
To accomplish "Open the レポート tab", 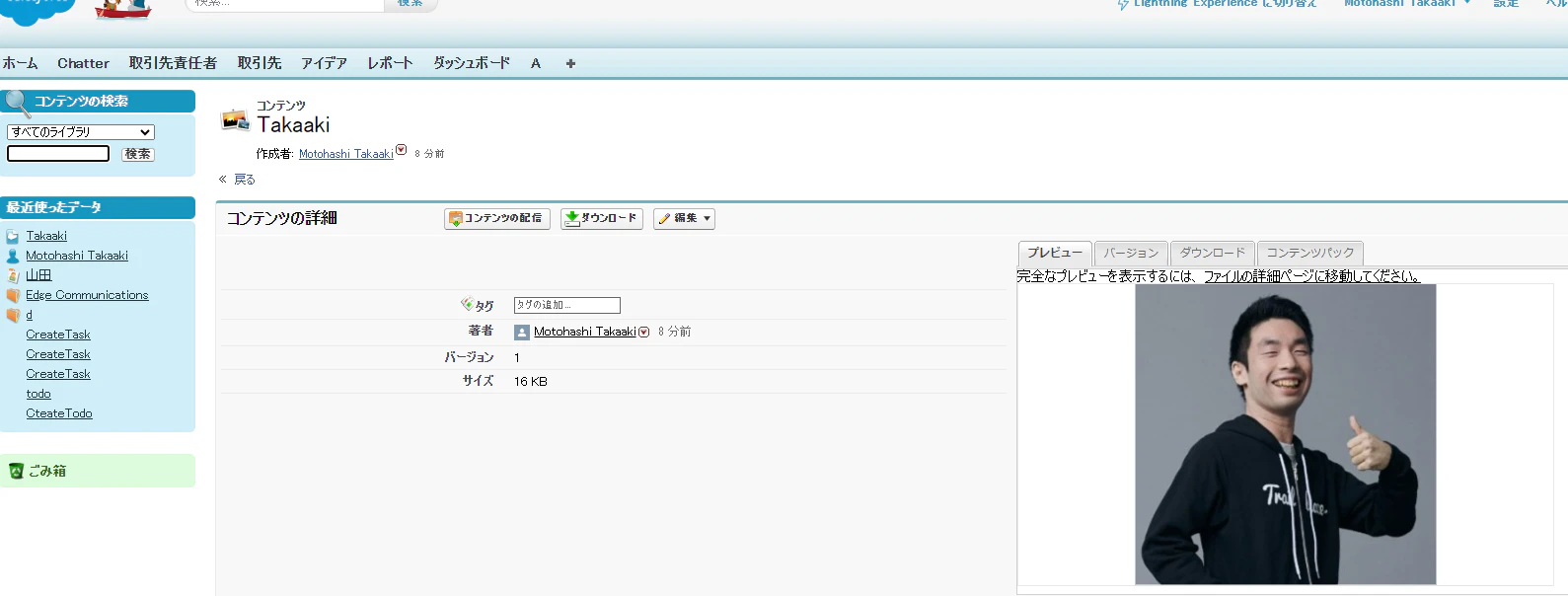I will coord(390,63).
